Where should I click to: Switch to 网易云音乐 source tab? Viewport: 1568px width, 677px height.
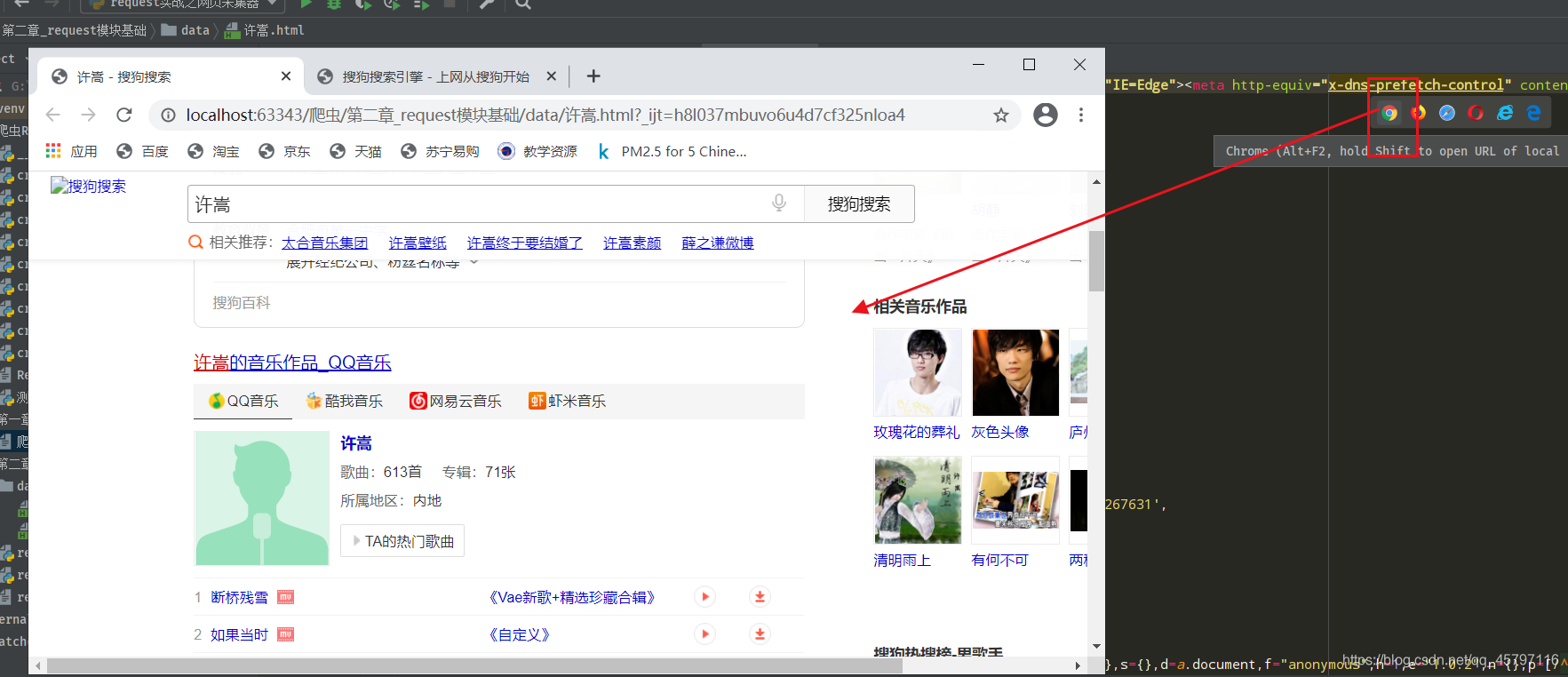coord(455,402)
